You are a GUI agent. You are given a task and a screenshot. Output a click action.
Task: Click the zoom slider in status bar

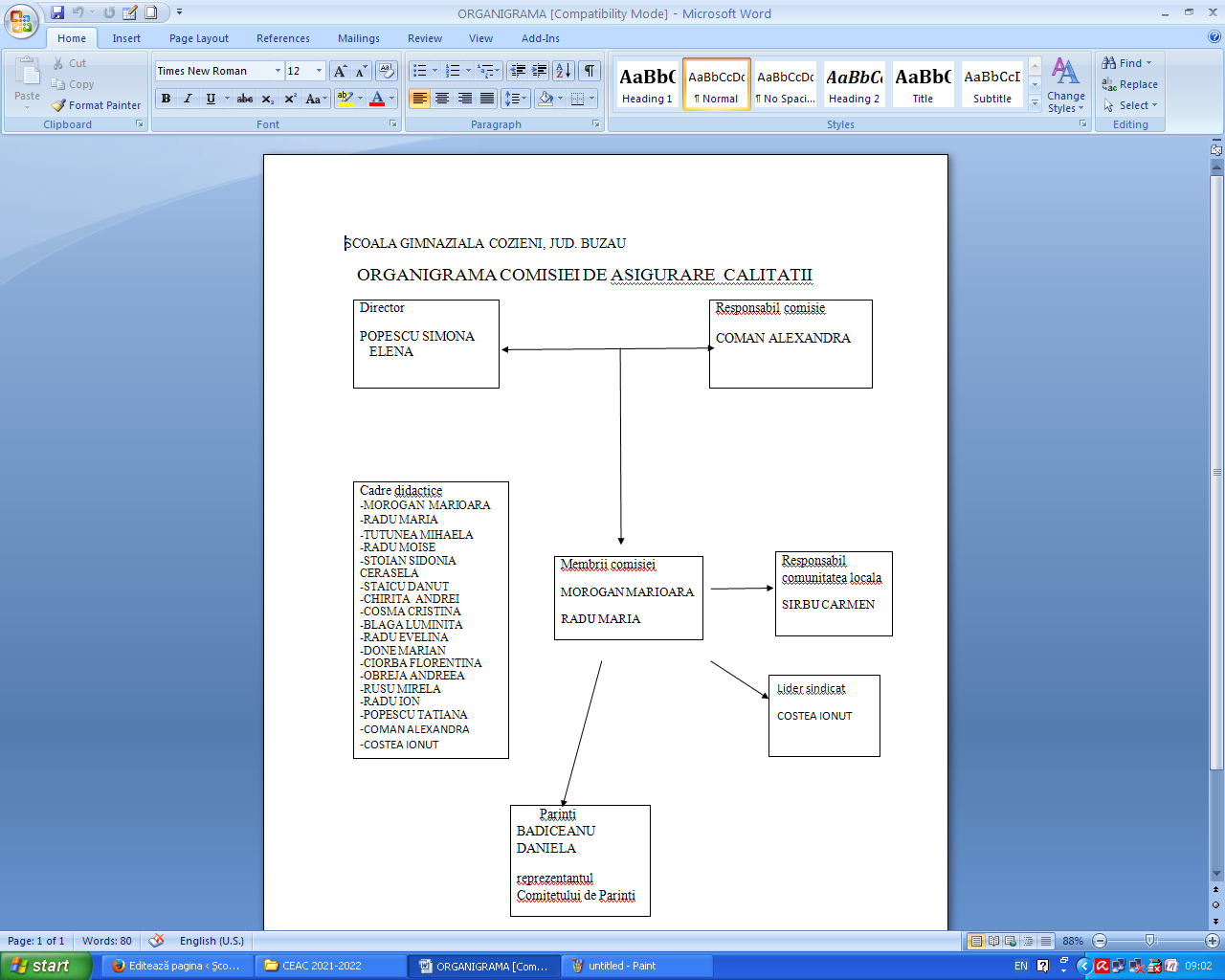[1150, 941]
